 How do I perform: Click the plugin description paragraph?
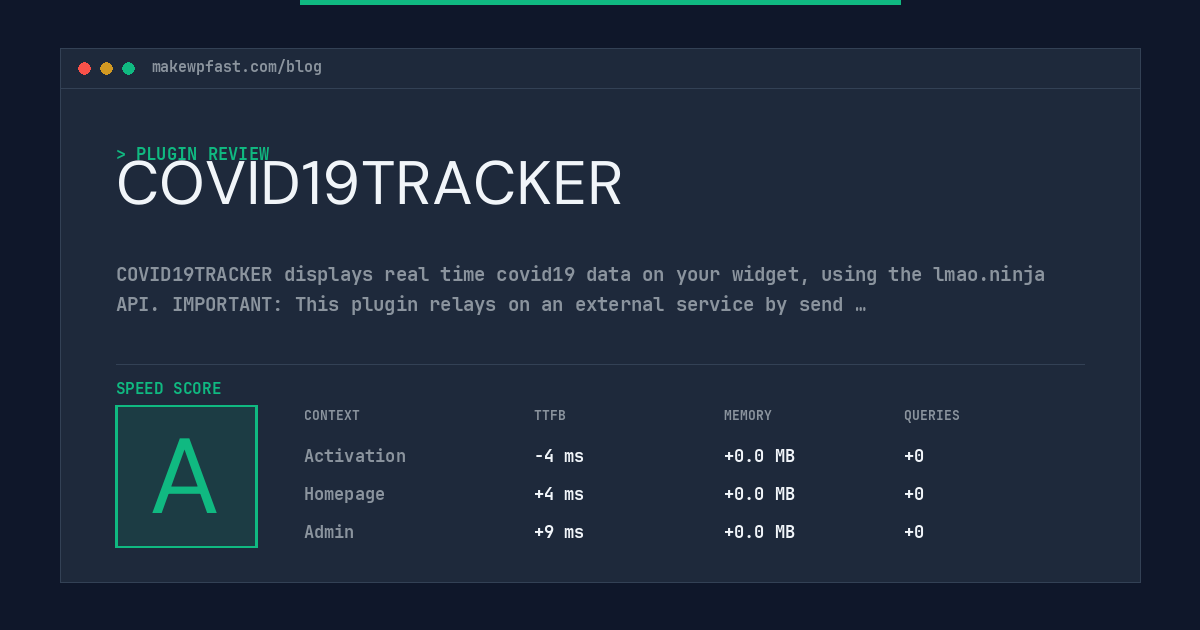point(580,289)
